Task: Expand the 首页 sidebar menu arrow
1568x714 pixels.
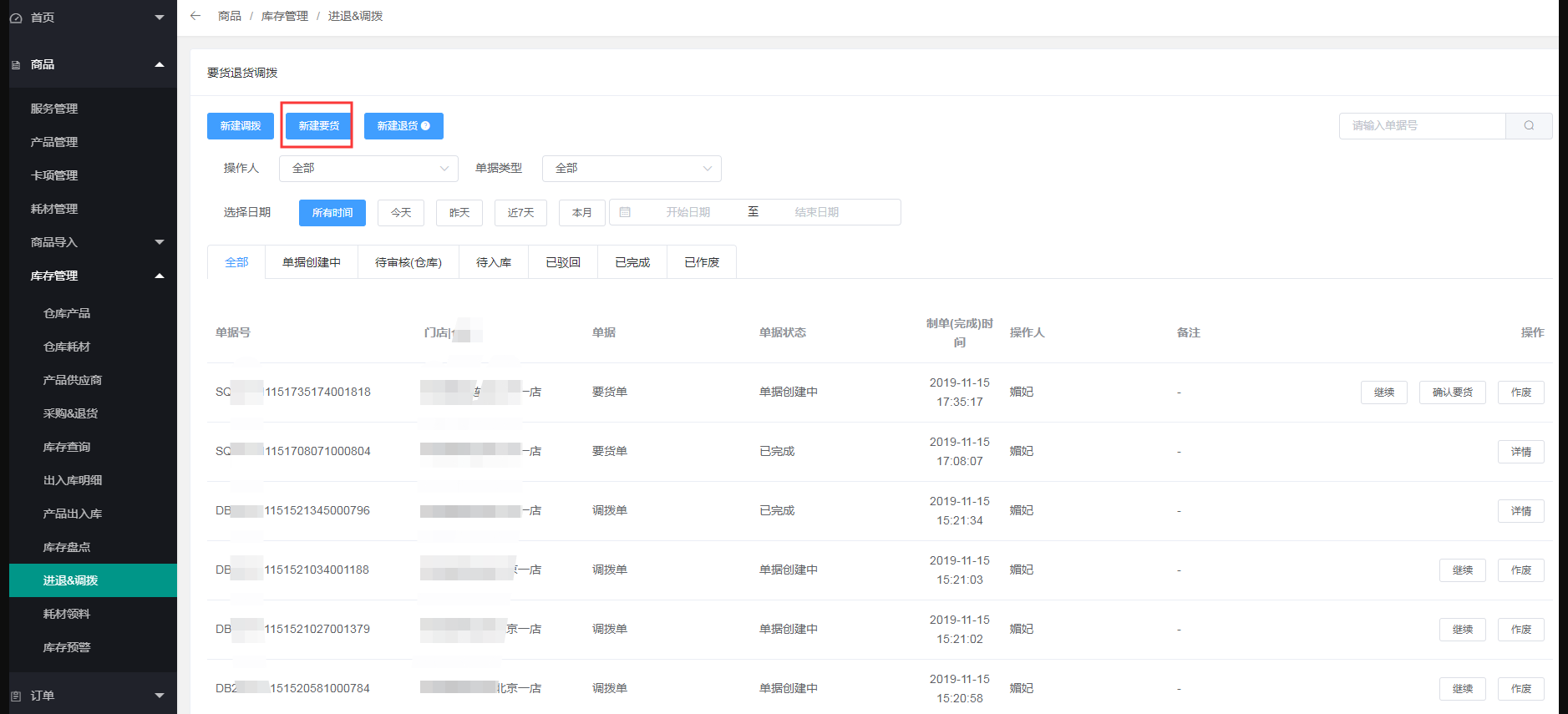Action: (160, 18)
